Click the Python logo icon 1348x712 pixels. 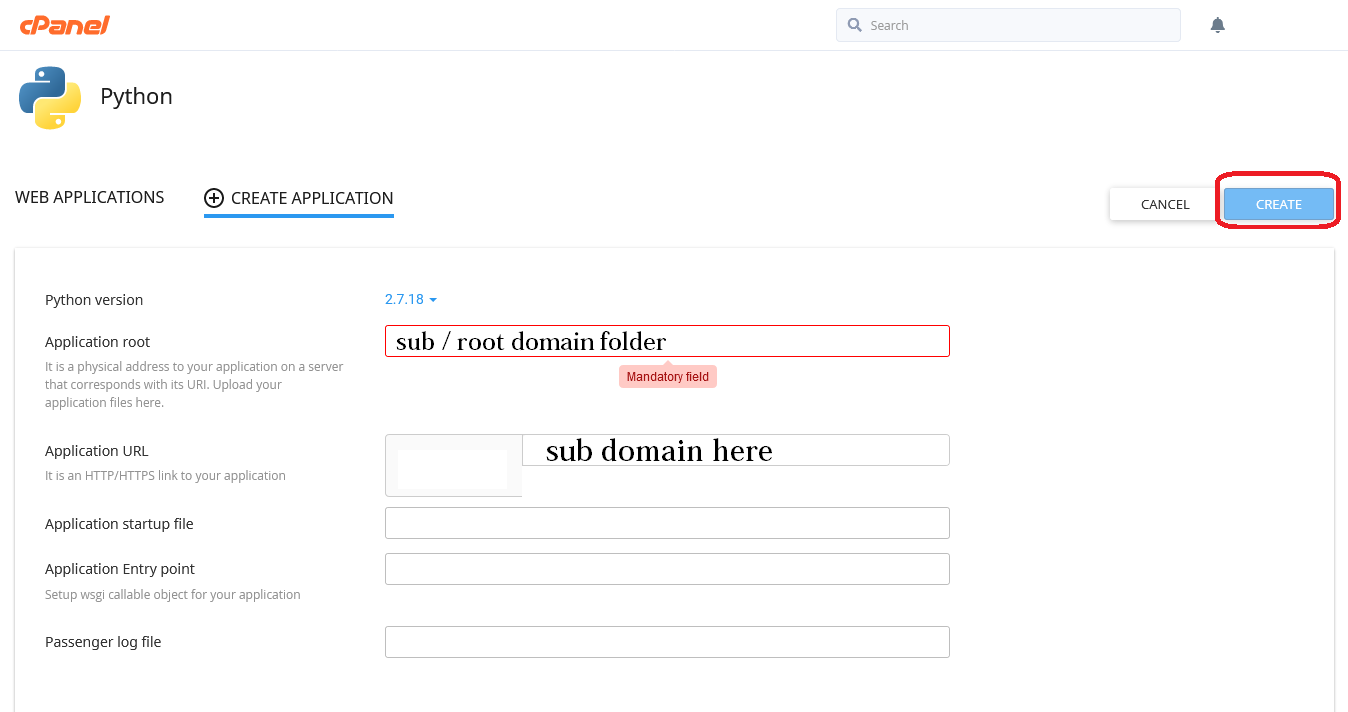point(50,98)
